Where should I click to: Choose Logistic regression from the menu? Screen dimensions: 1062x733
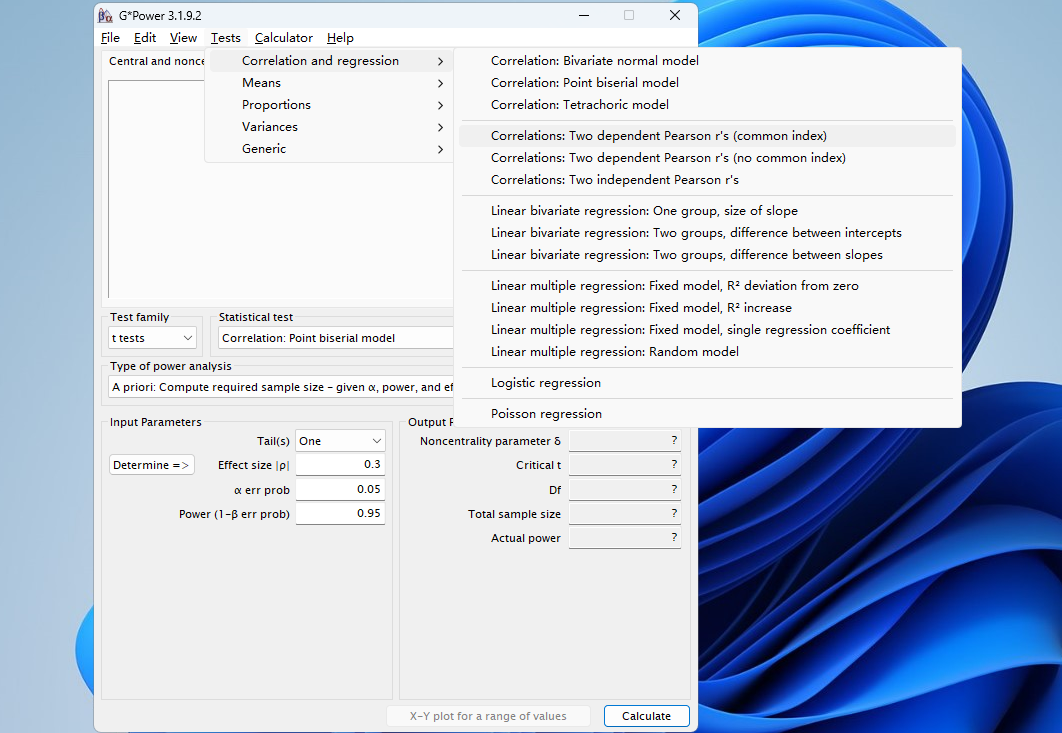pyautogui.click(x=545, y=383)
